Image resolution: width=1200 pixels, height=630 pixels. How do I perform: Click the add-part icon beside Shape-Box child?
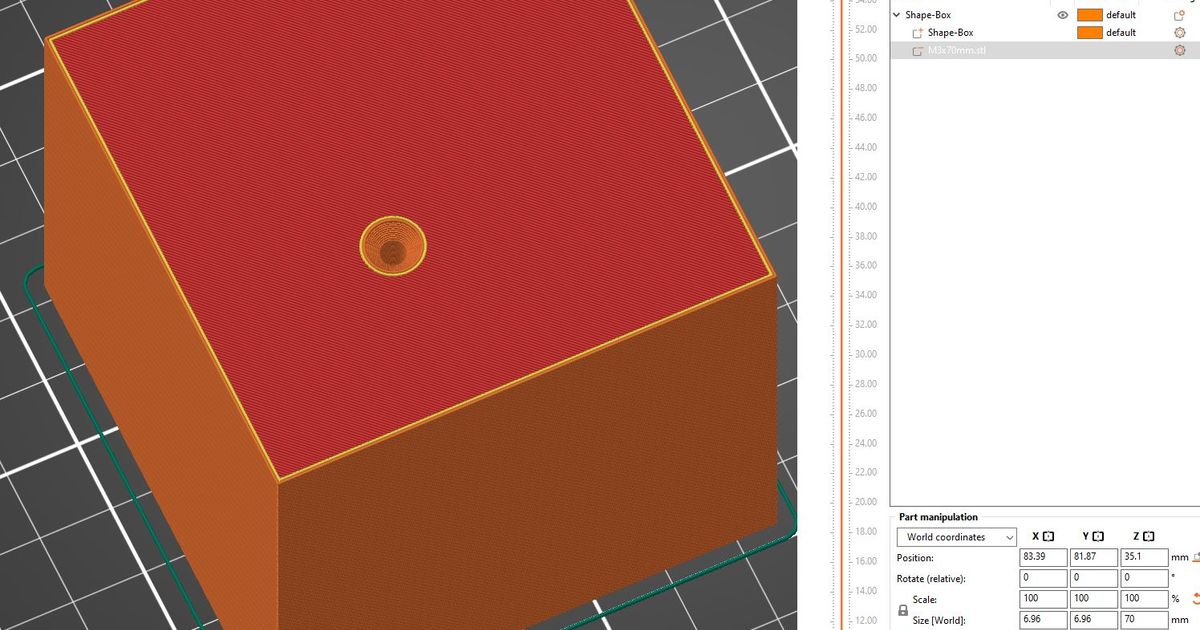pos(919,32)
